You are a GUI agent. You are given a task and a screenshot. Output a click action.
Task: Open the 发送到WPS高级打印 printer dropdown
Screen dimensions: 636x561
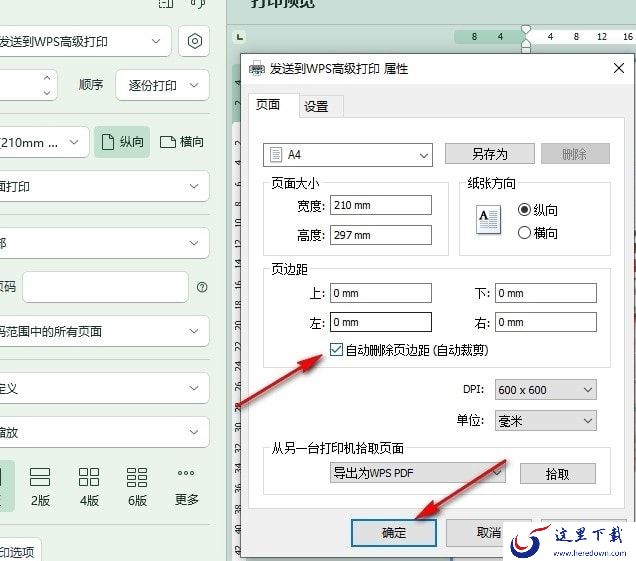point(83,41)
